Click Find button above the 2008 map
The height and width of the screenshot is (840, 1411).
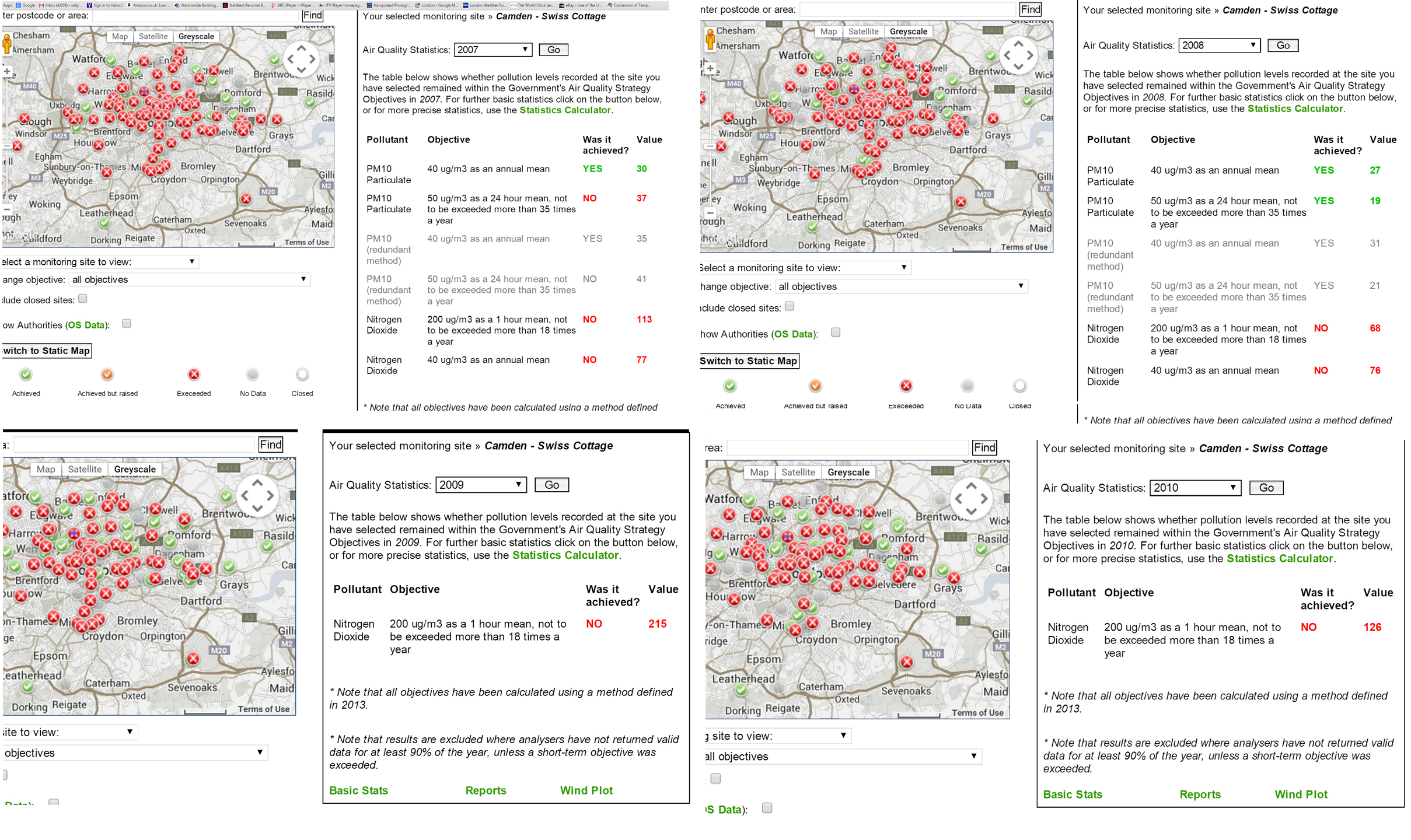[x=1030, y=9]
